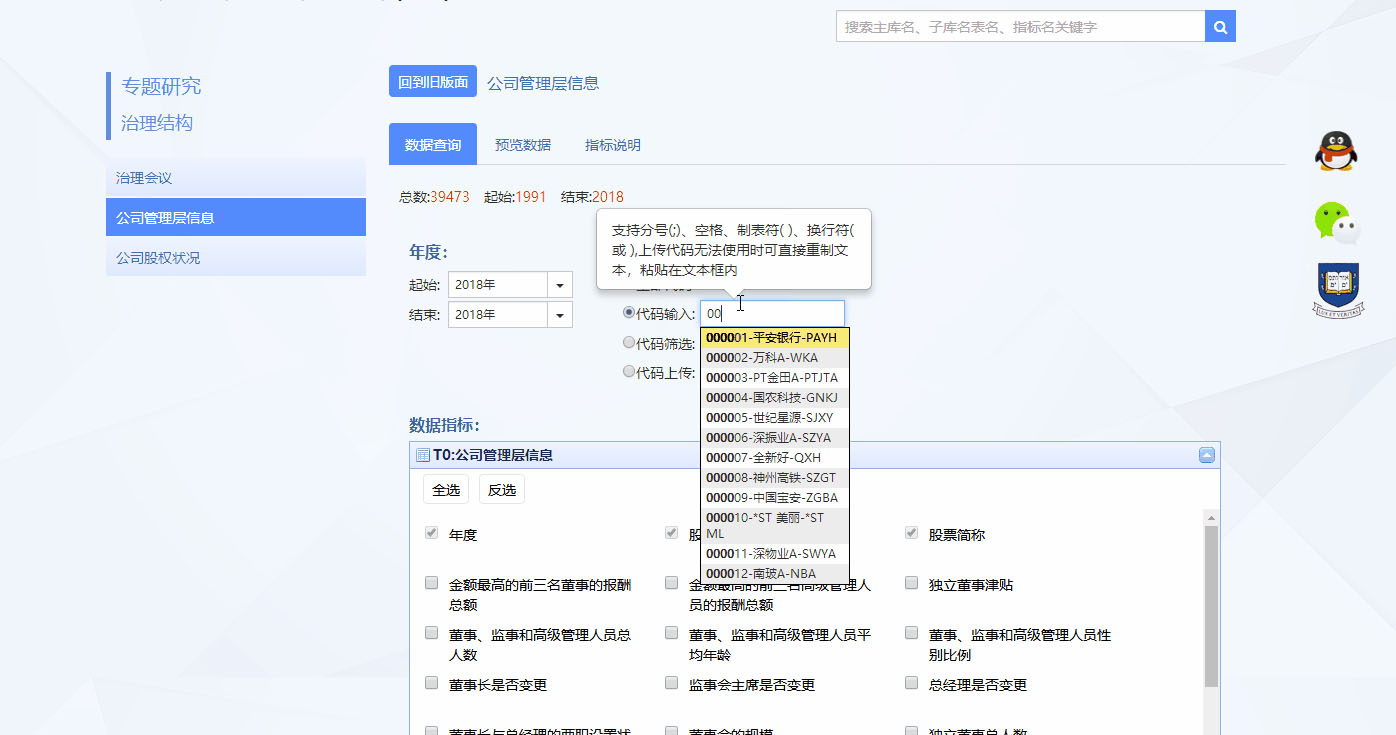Toggle the 股票简称 checkbox
The height and width of the screenshot is (735, 1396).
(911, 533)
